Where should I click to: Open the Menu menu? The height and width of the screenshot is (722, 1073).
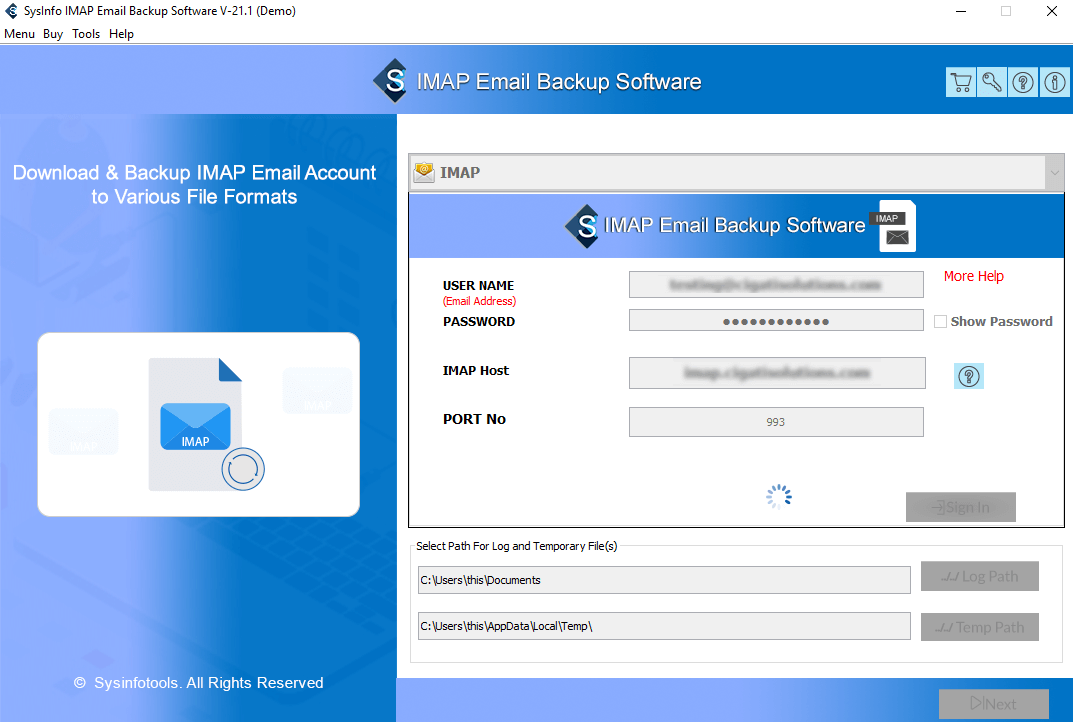point(19,34)
